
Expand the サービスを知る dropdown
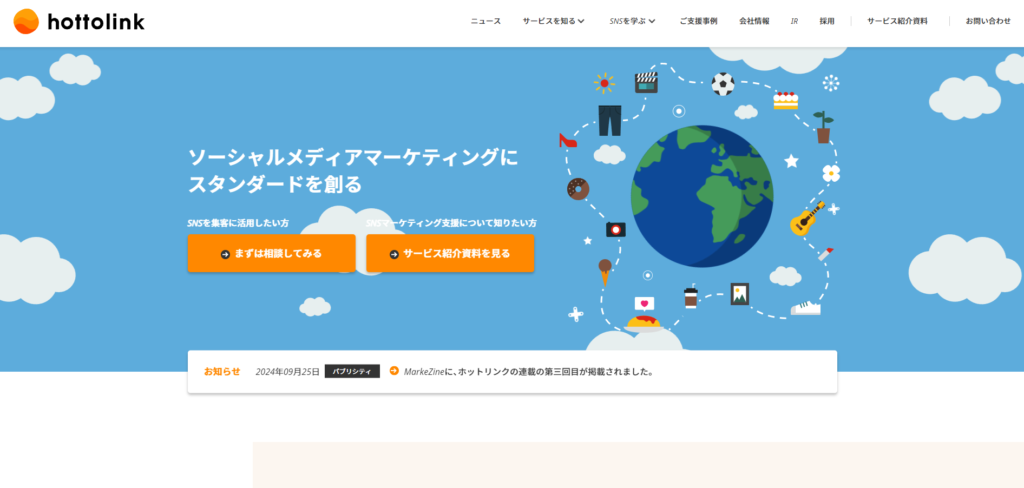tap(553, 21)
